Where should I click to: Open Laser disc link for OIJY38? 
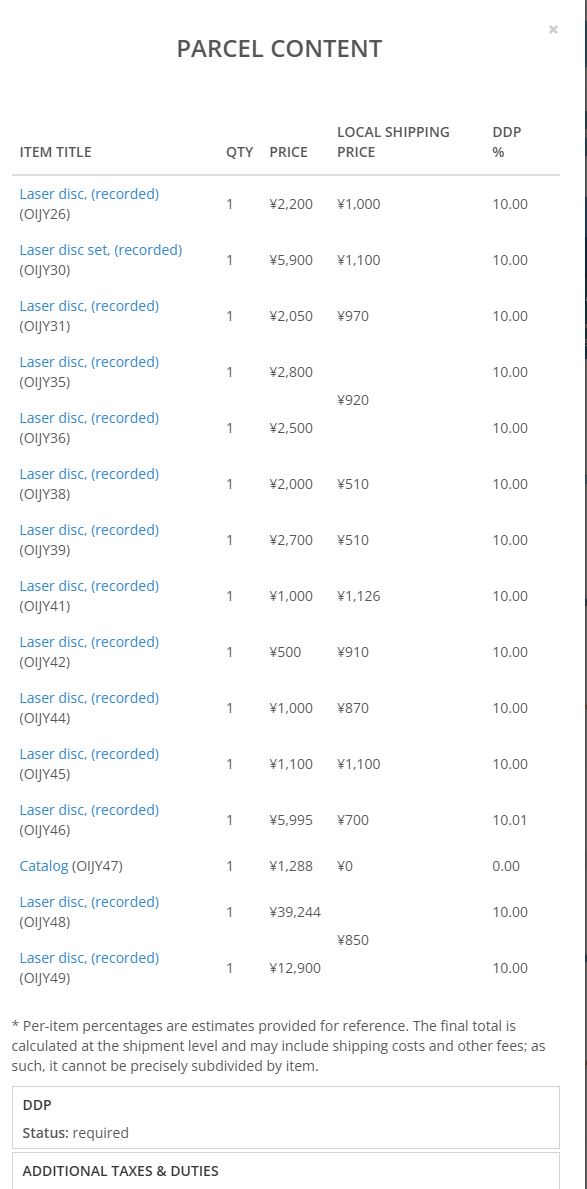tap(89, 475)
